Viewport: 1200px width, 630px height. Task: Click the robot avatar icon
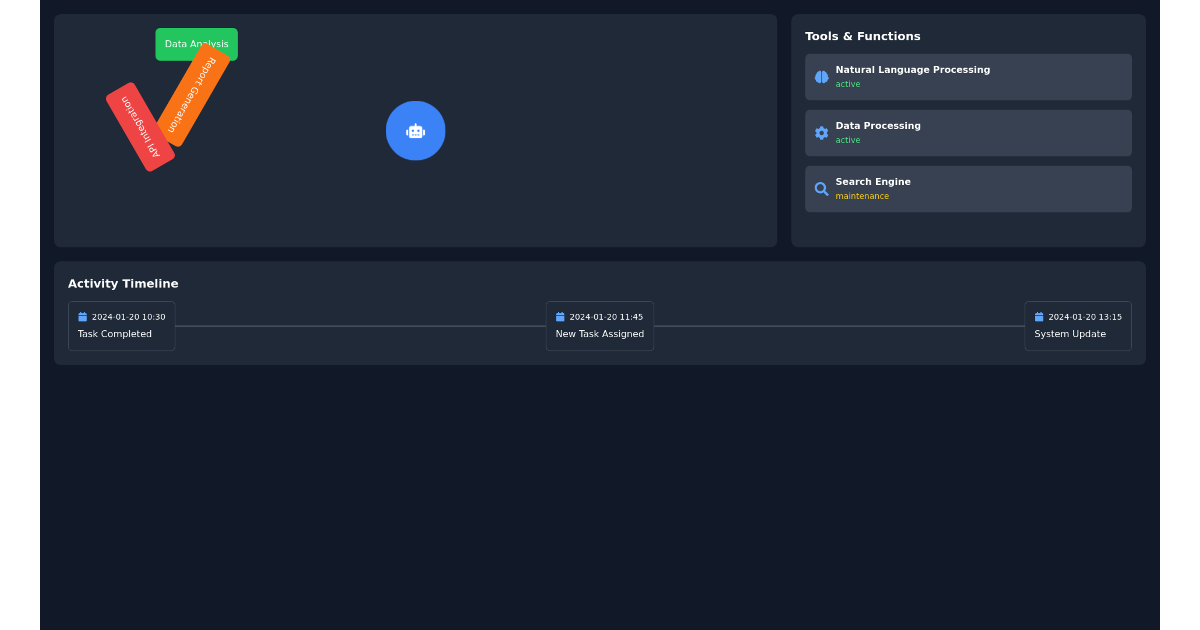[x=415, y=130]
